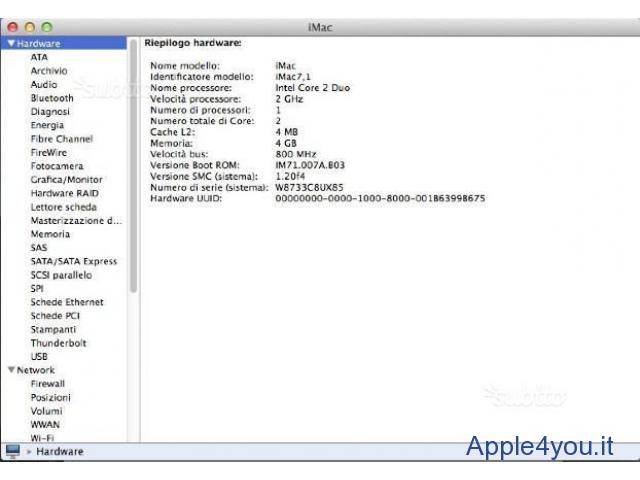
Task: Select Schede PCI entry
Action: click(x=55, y=316)
